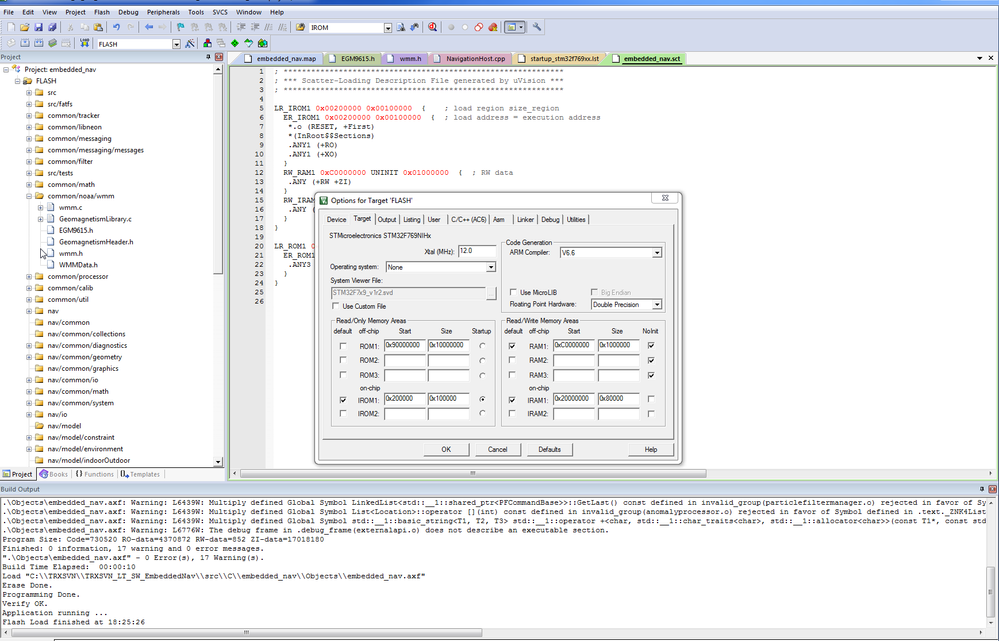The width and height of the screenshot is (999, 641).
Task: Uncheck RAM1 NoInit checkbox
Action: 650,345
